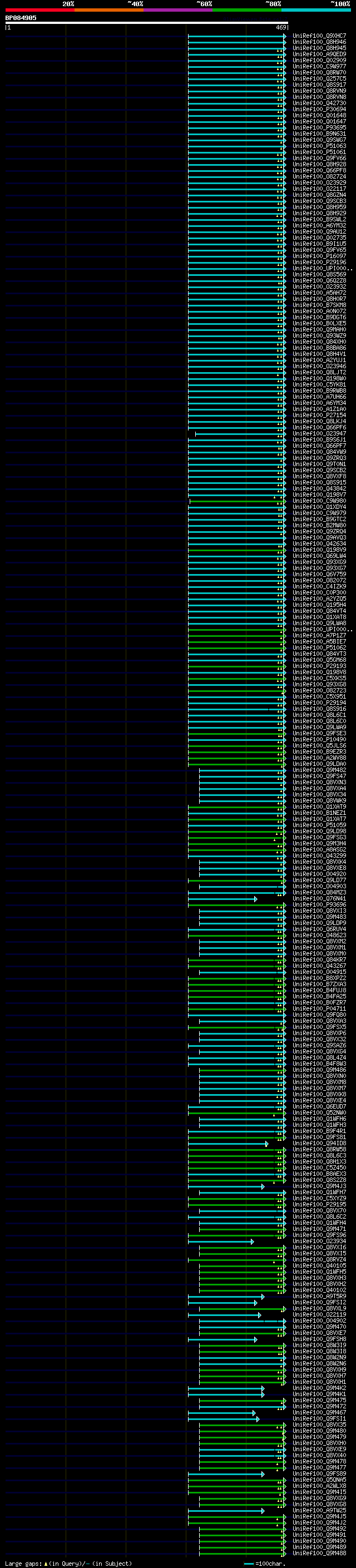The height and width of the screenshot is (1568, 356).
Task: Click the orange ~40% identity legend bar
Action: (x=109, y=10)
